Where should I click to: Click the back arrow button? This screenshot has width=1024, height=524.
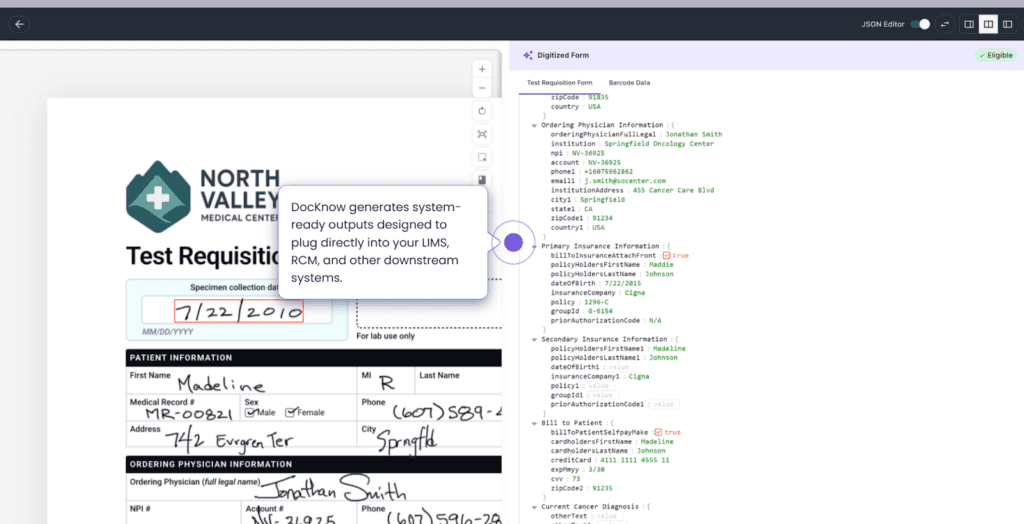[19, 23]
